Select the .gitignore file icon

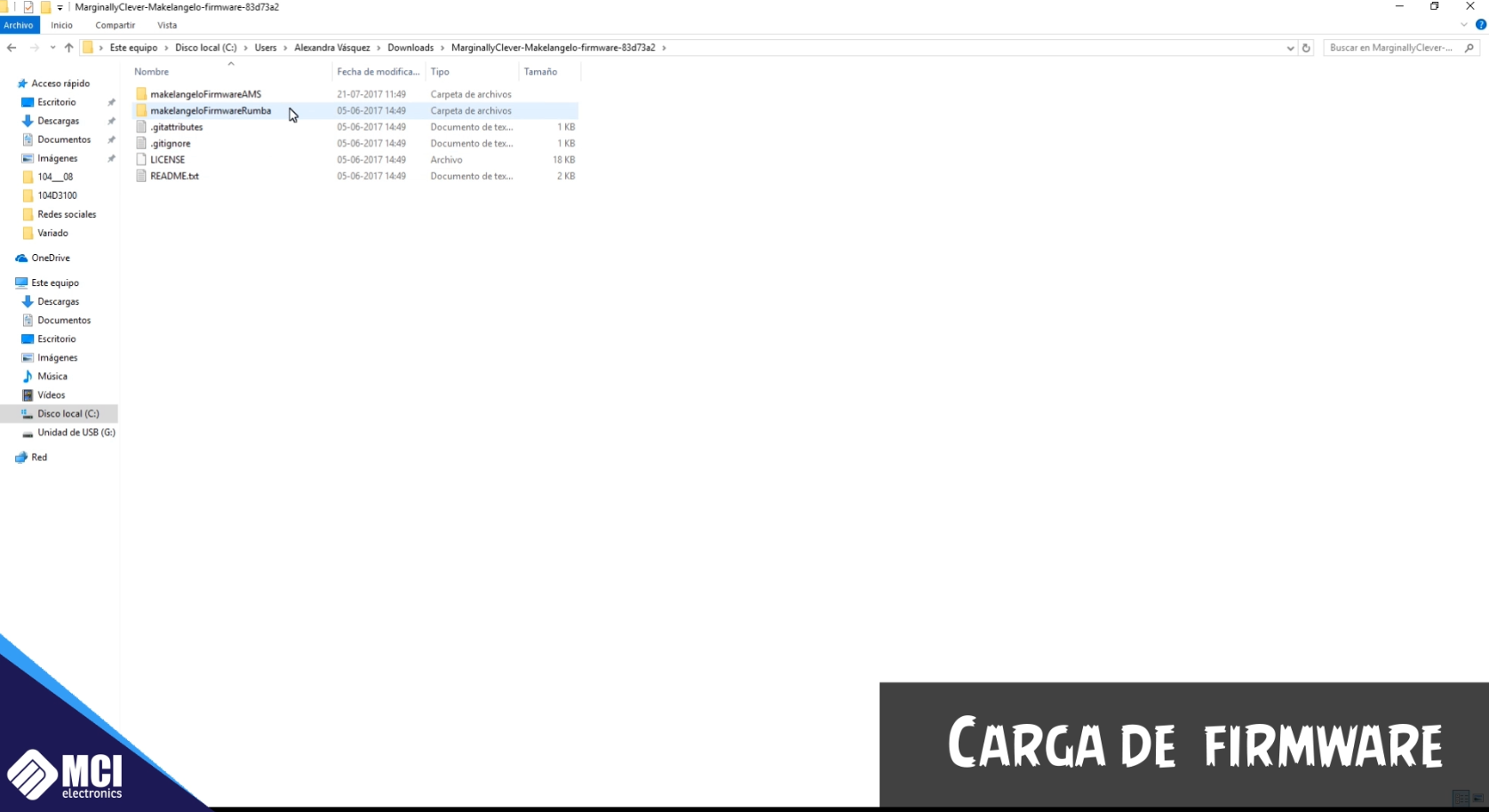pyautogui.click(x=141, y=143)
